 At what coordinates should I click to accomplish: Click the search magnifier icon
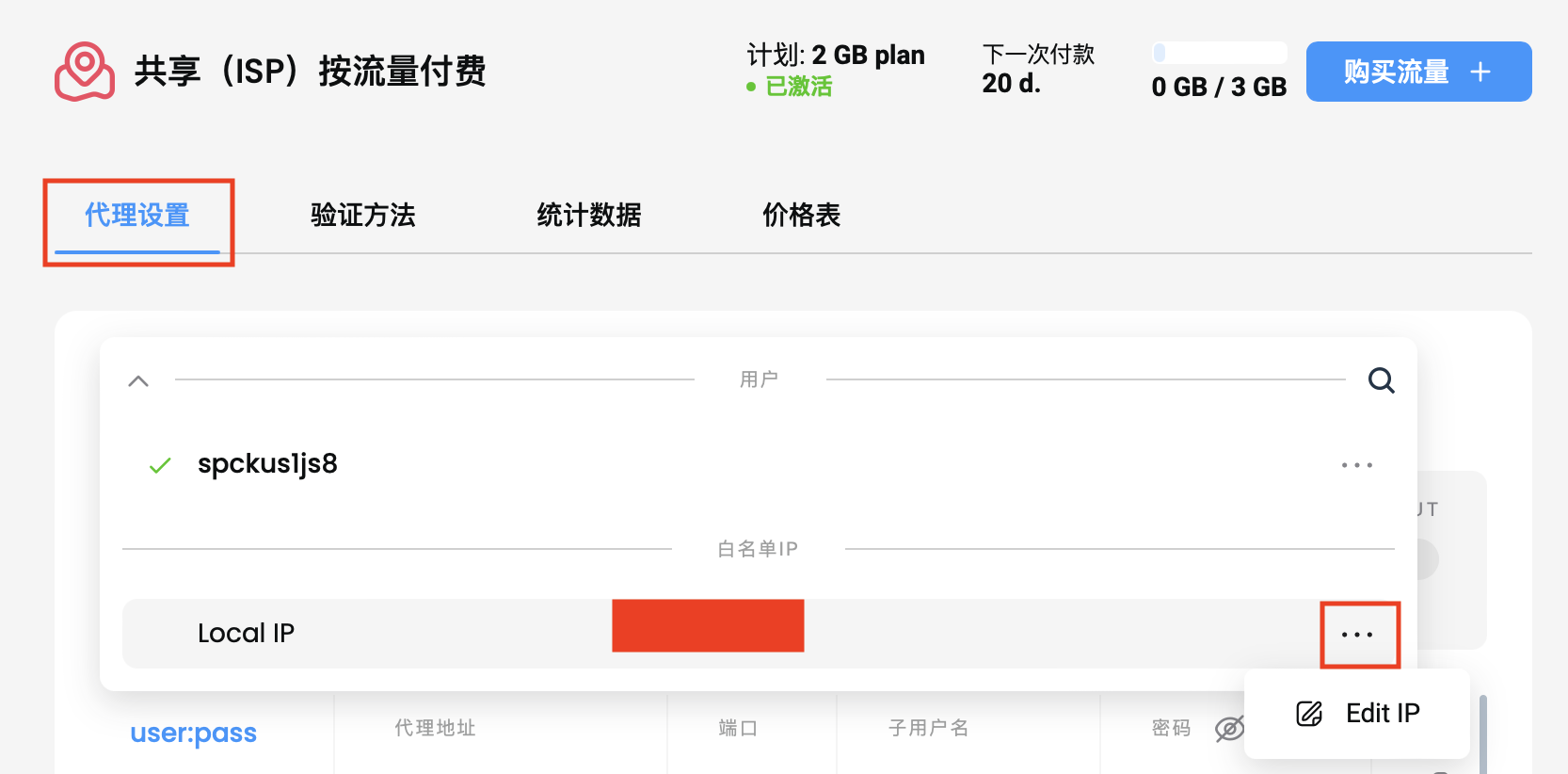(x=1381, y=380)
